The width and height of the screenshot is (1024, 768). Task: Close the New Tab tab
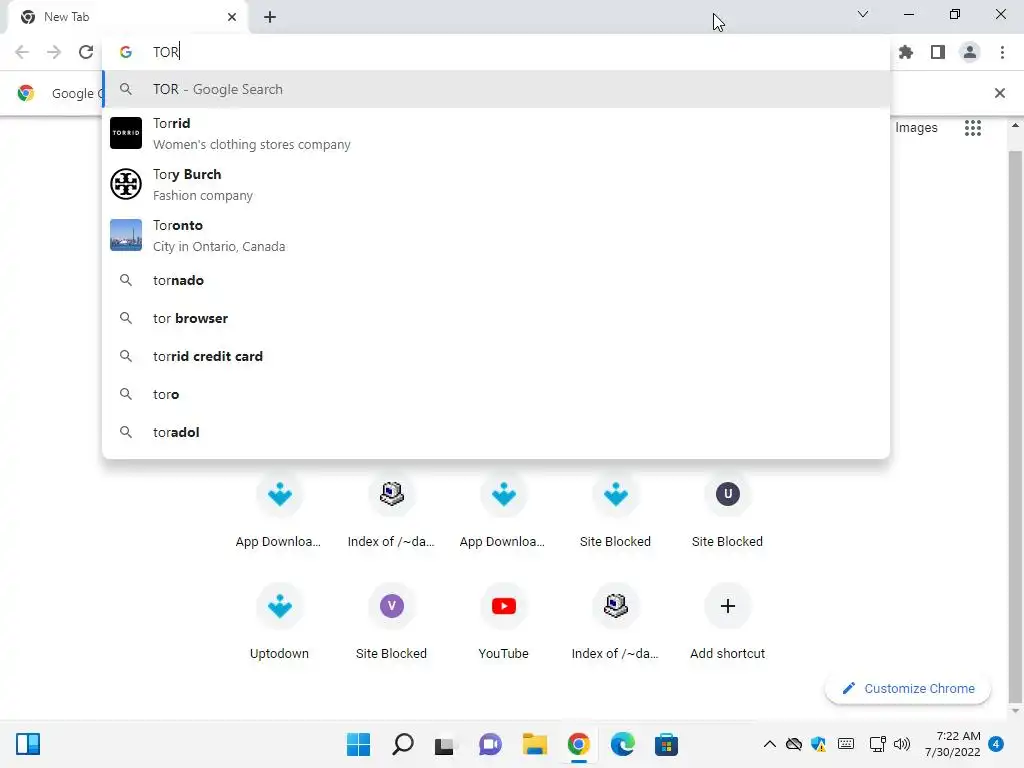[x=232, y=17]
